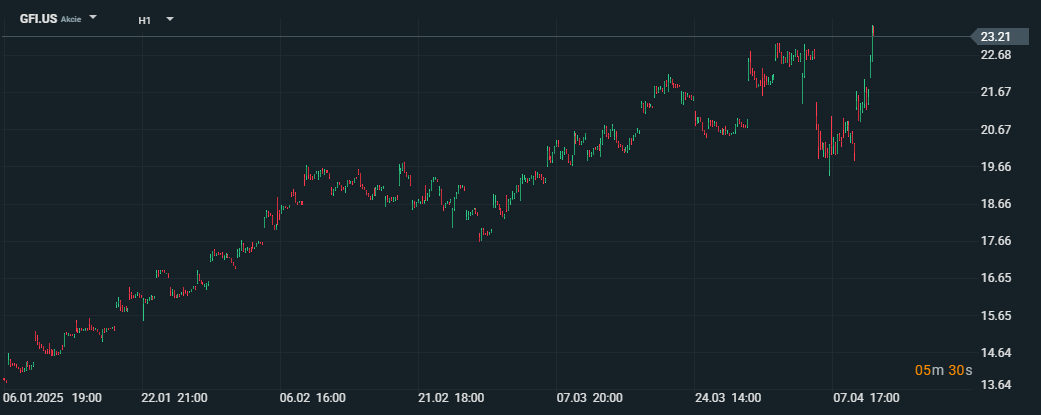Click the current price tag 23.21
1041x415 pixels.
pyautogui.click(x=999, y=37)
